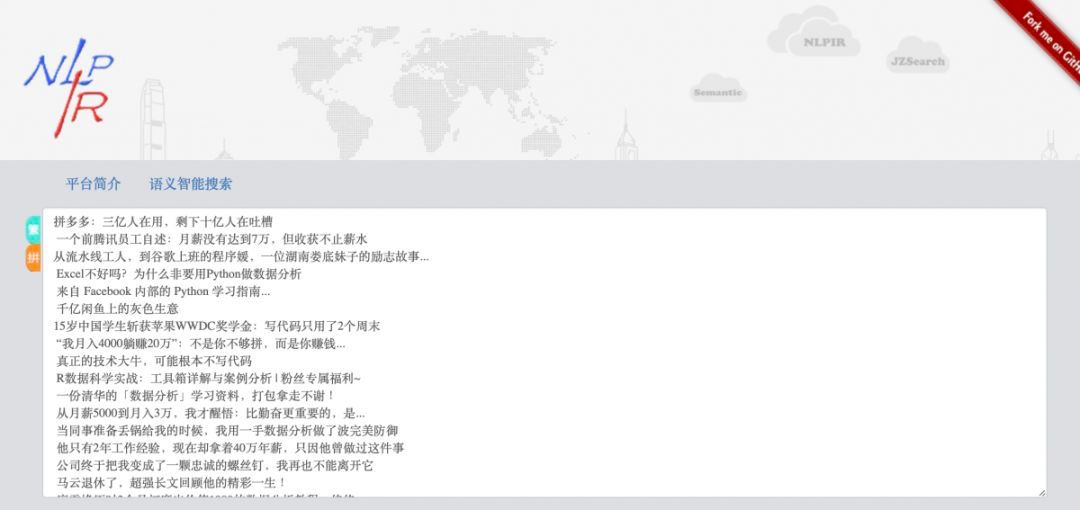The height and width of the screenshot is (510, 1080).
Task: Switch to the 语义智能搜索 tab
Action: coord(191,184)
